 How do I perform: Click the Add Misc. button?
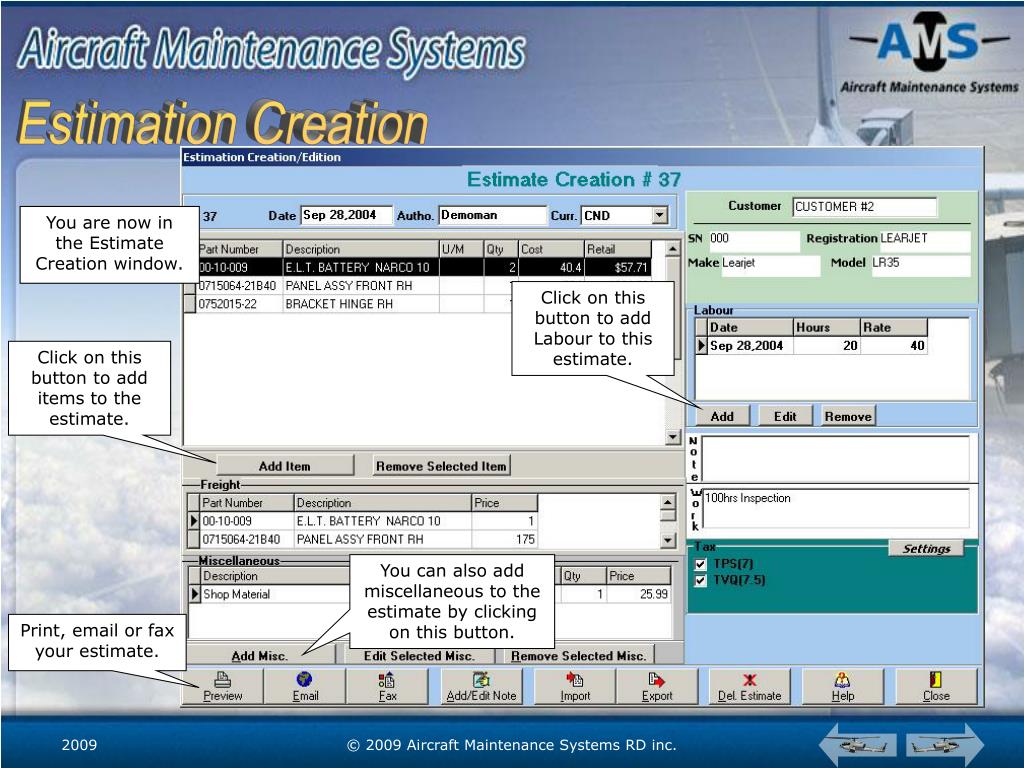click(259, 656)
